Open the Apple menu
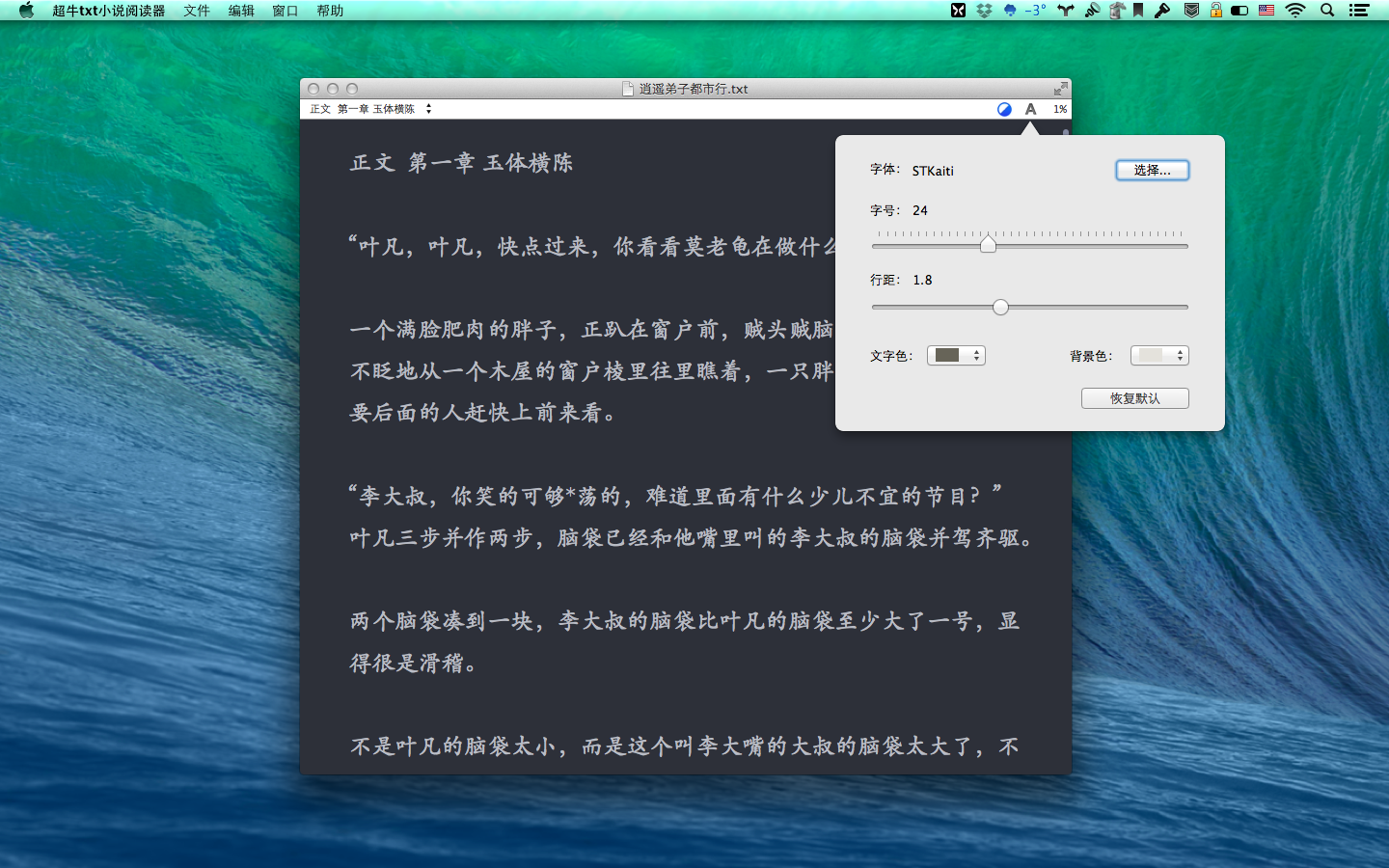This screenshot has height=868, width=1389. tap(26, 11)
